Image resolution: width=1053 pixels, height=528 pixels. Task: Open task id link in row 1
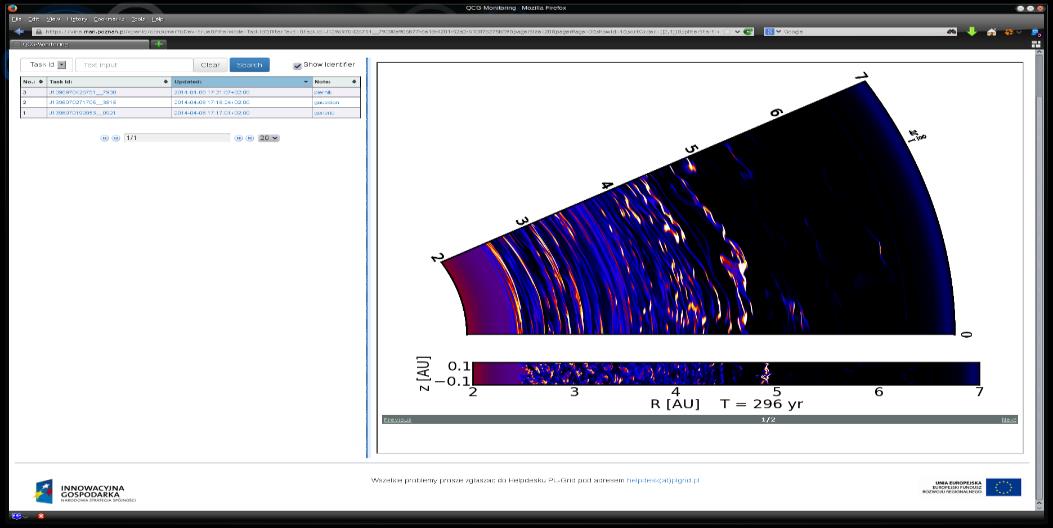tap(83, 113)
